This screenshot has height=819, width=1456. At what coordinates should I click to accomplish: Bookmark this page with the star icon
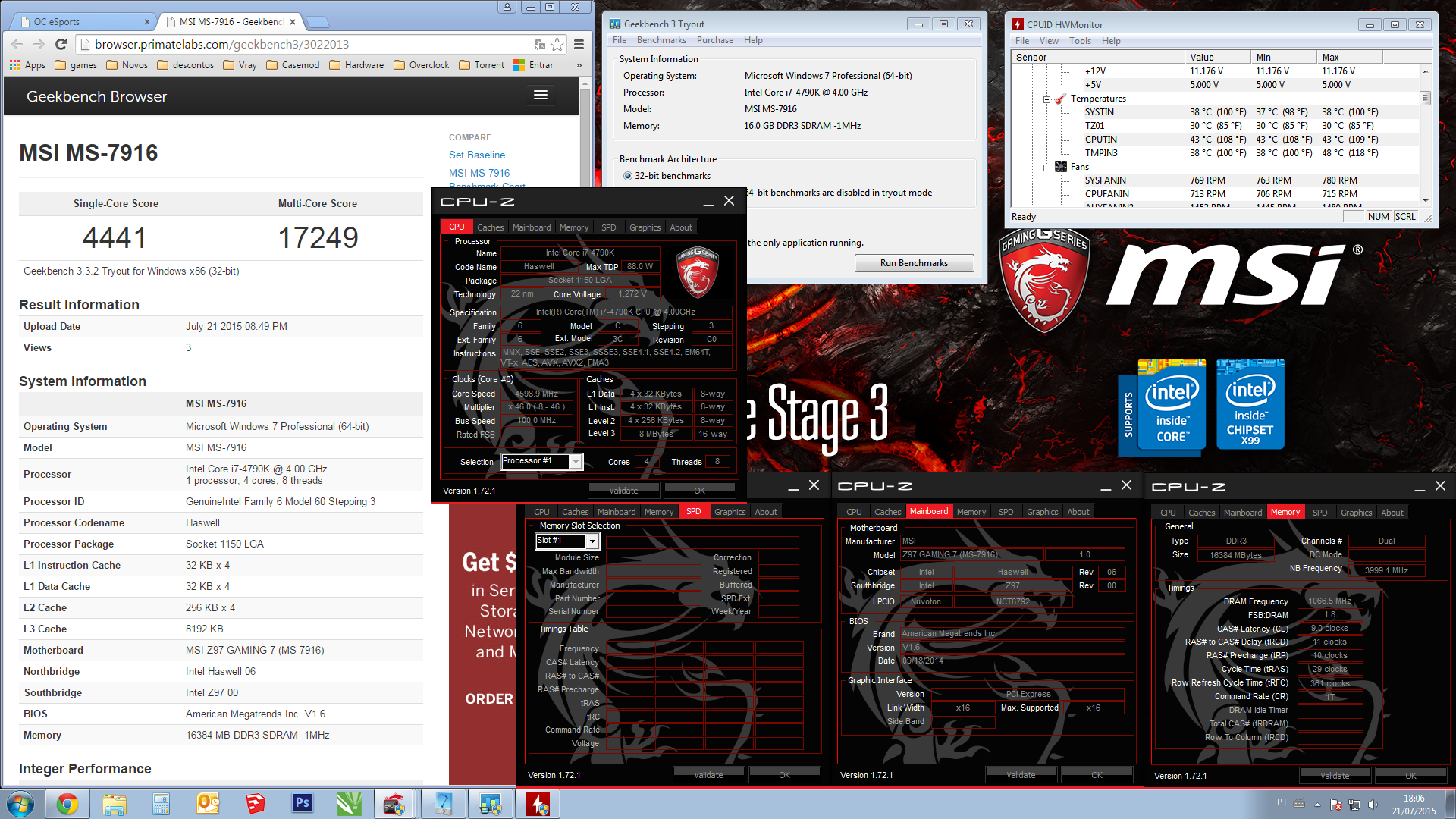pos(557,44)
